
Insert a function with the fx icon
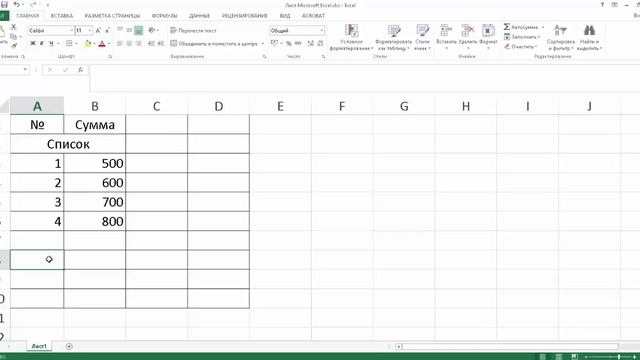[80, 70]
